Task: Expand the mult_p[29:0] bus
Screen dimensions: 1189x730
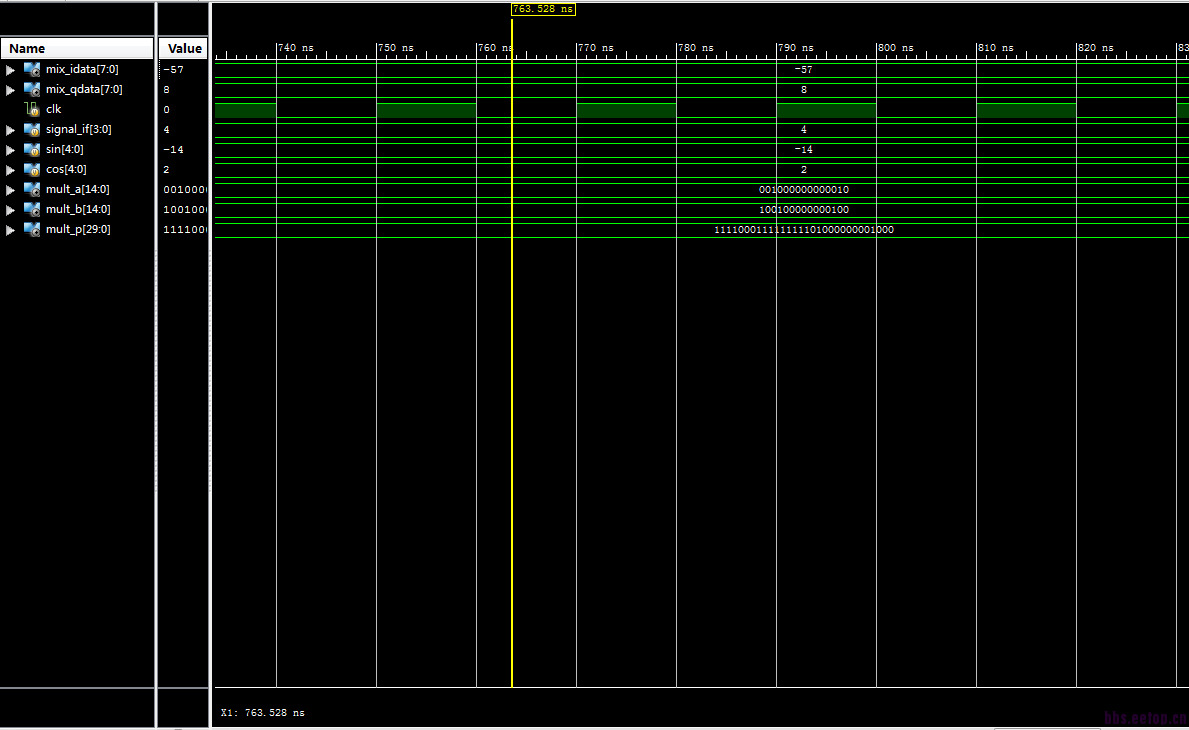Action: coord(11,230)
